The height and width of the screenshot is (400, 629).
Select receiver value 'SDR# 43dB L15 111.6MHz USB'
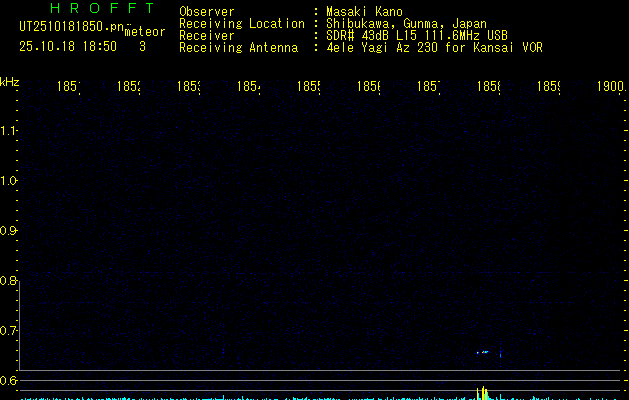tap(417, 36)
